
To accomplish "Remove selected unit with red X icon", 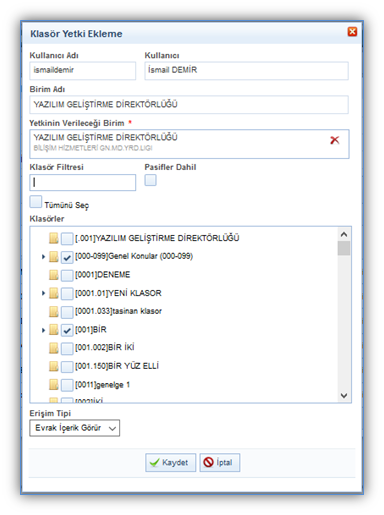I will click(x=334, y=140).
